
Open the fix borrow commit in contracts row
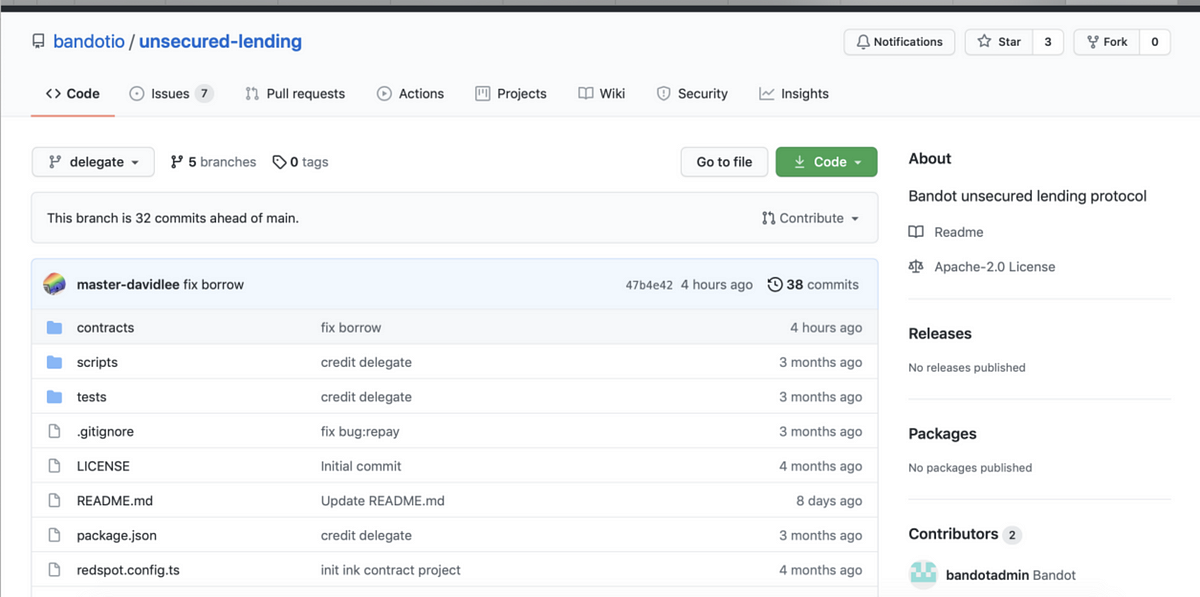[x=351, y=328]
